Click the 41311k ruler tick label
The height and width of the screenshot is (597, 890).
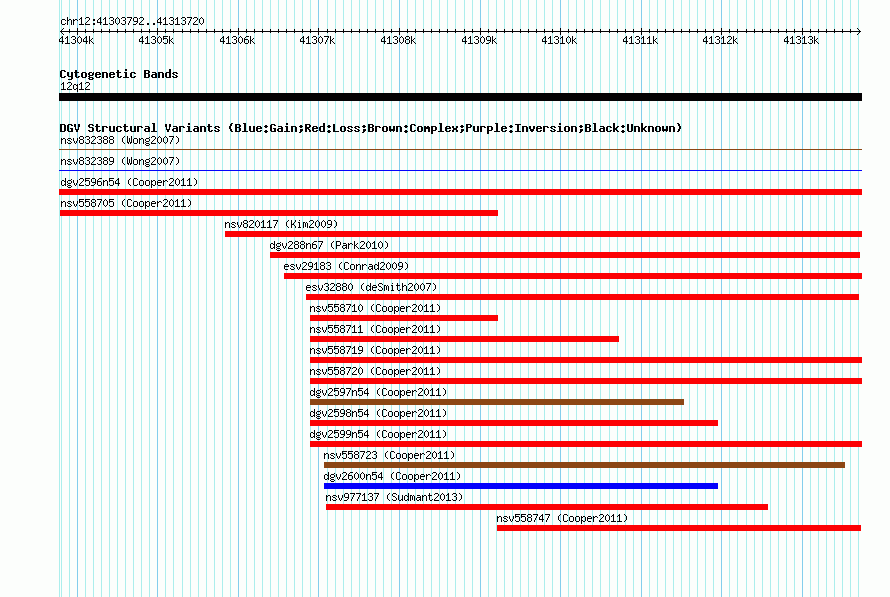(640, 40)
